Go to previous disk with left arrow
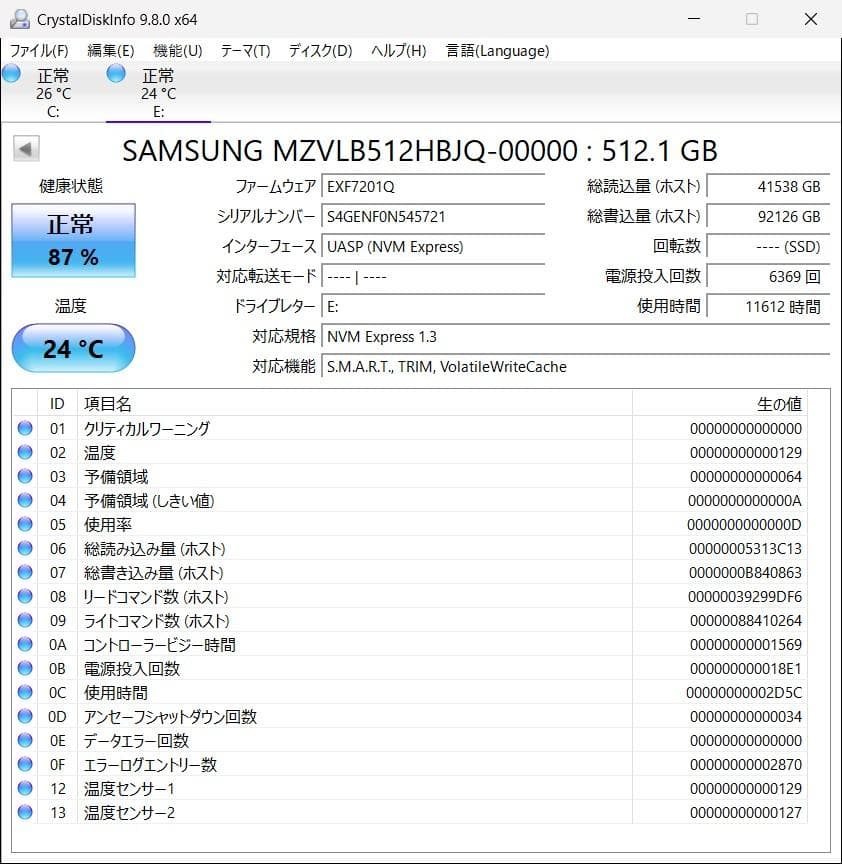842x864 pixels. (26, 149)
